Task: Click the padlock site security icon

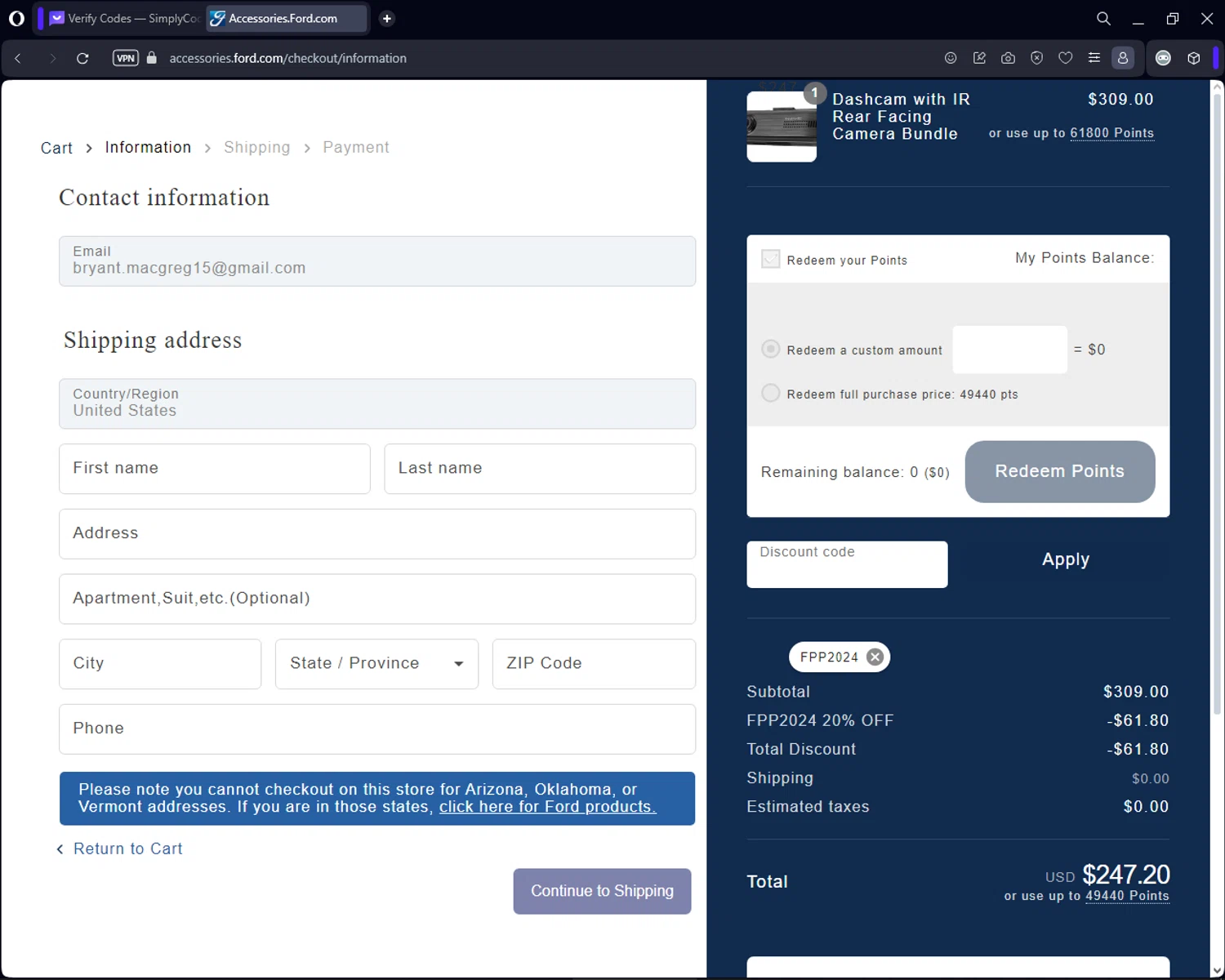Action: [152, 58]
